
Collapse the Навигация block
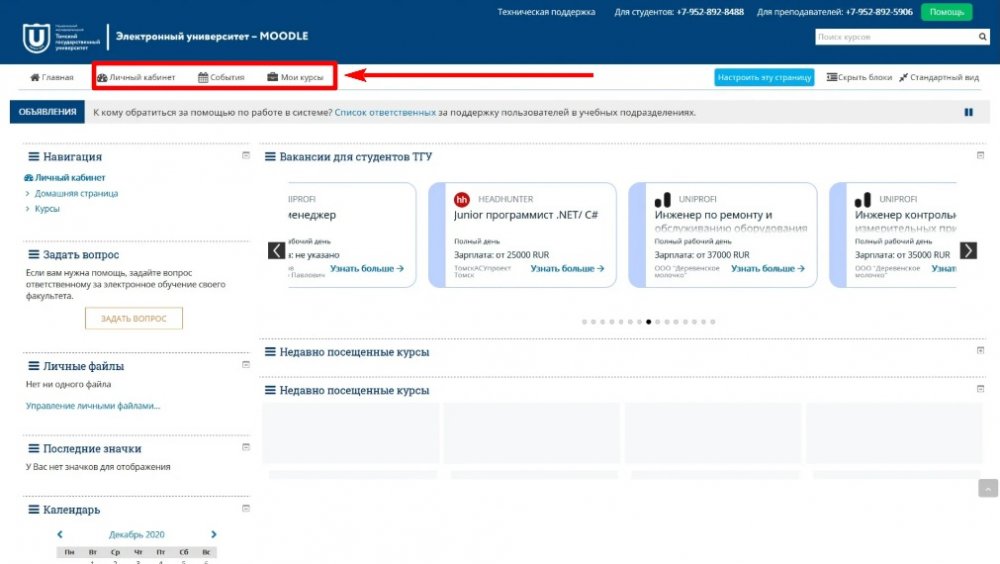[x=246, y=155]
